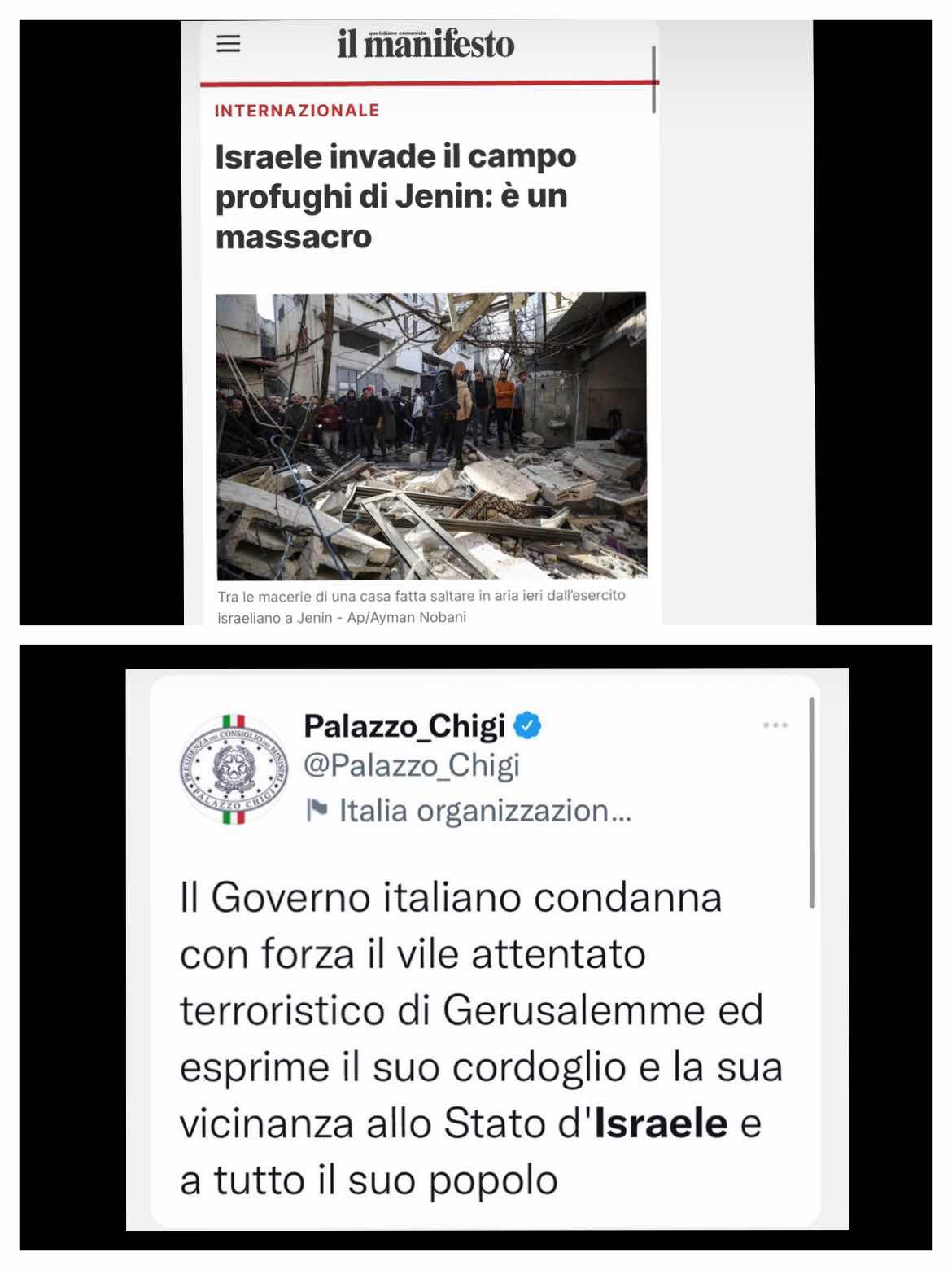
Task: Open the Jenin rubble photo
Action: (x=431, y=436)
